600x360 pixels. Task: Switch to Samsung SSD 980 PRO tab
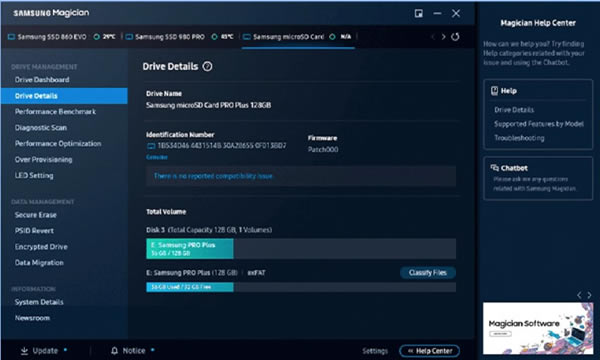pos(166,37)
